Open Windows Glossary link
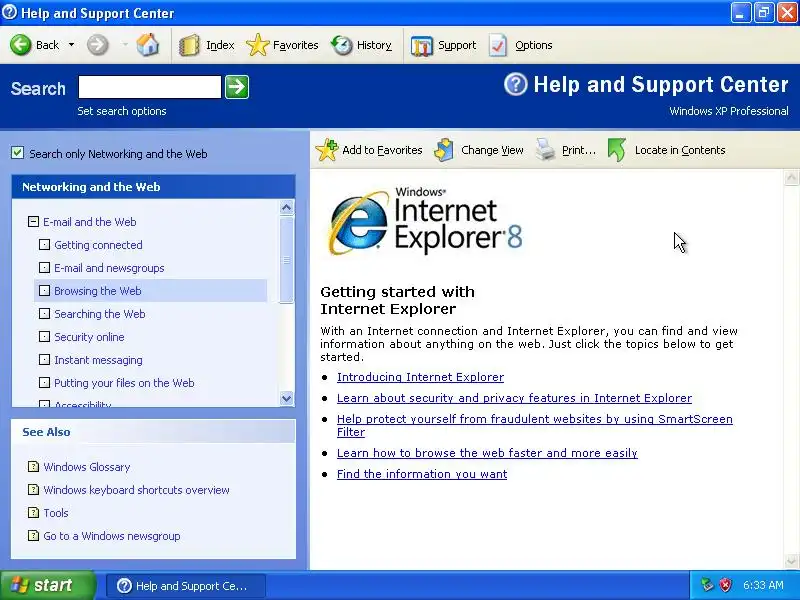Image resolution: width=800 pixels, height=600 pixels. tap(87, 467)
